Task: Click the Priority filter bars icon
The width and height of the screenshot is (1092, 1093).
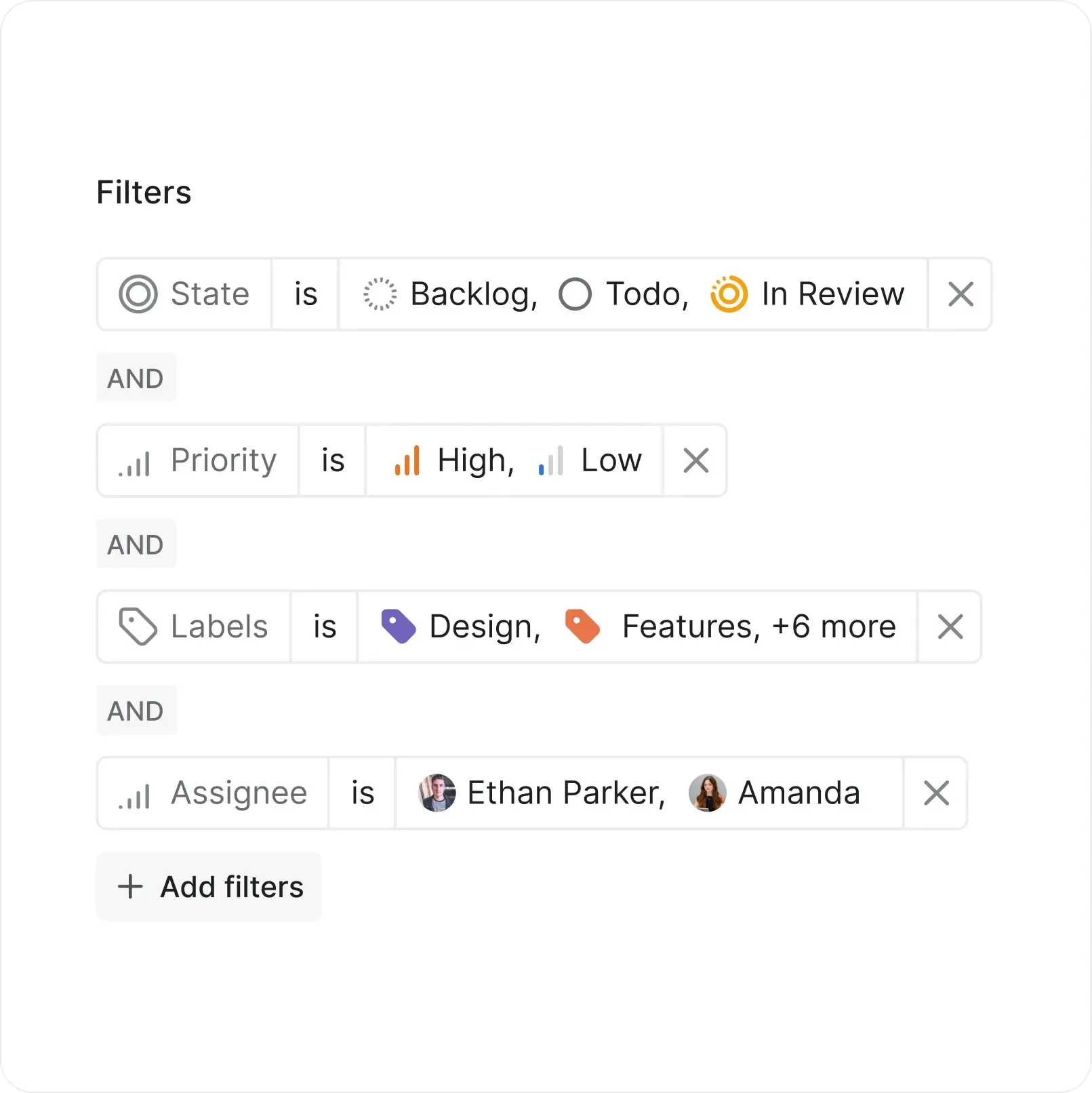Action: 134,460
